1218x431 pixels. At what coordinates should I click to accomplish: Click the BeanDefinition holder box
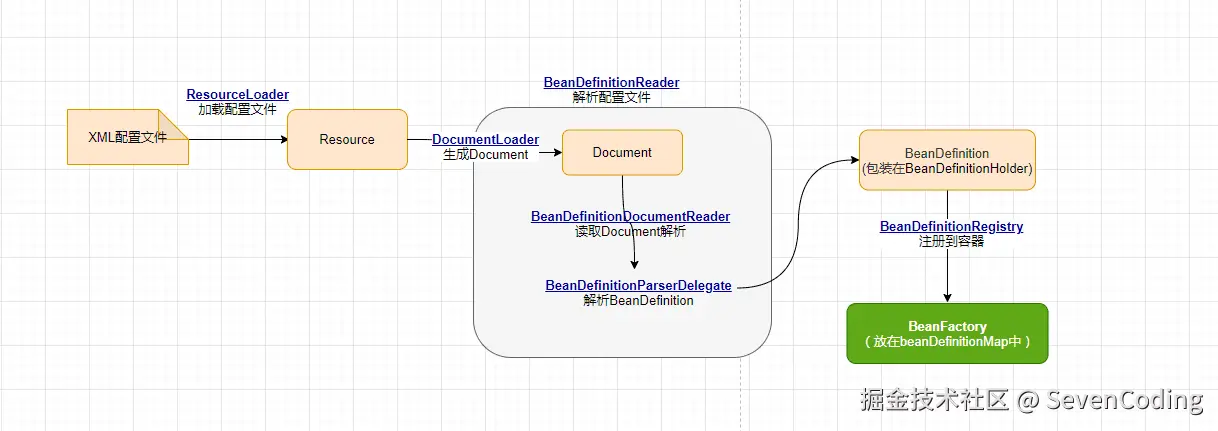coord(947,160)
